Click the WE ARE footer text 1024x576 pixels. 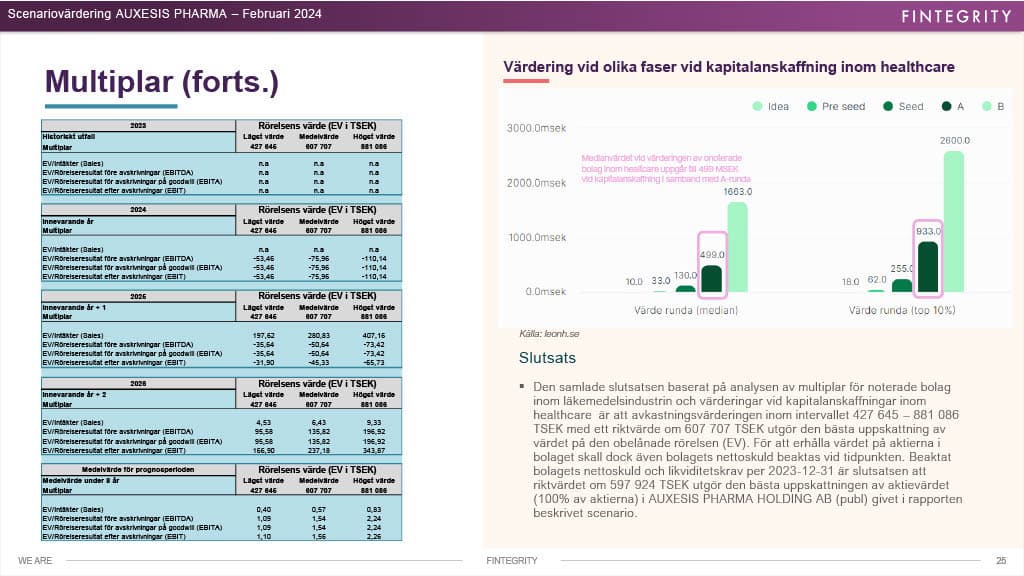click(x=35, y=560)
